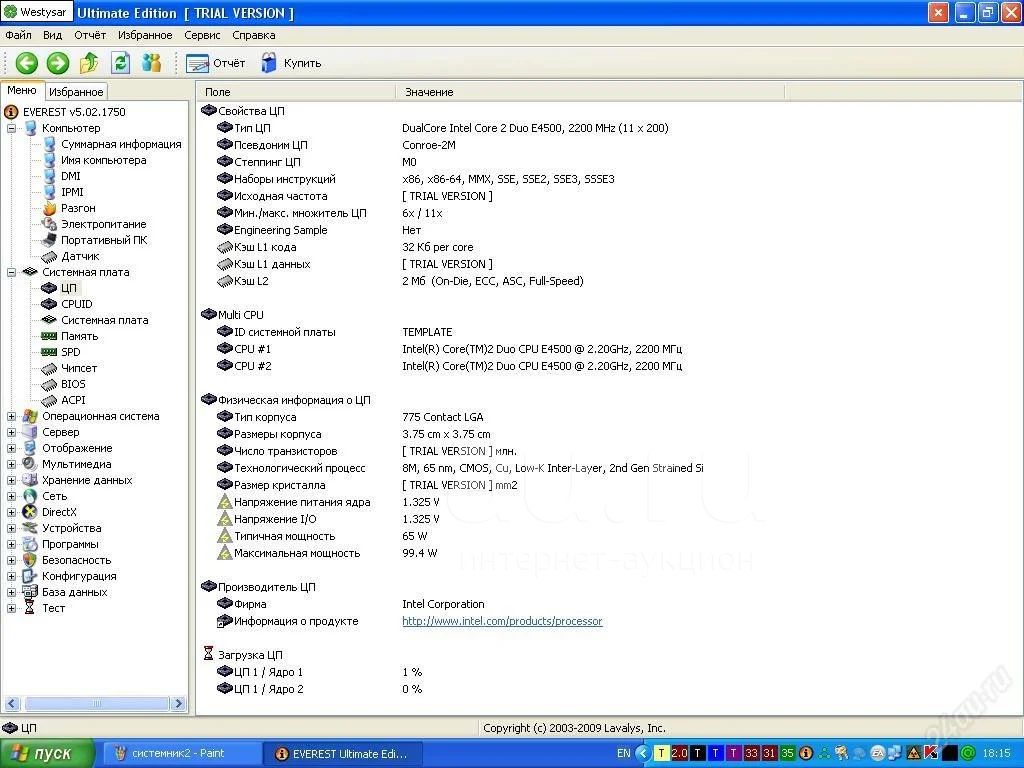
Task: Select the ЦП item in the tree
Action: [x=69, y=288]
